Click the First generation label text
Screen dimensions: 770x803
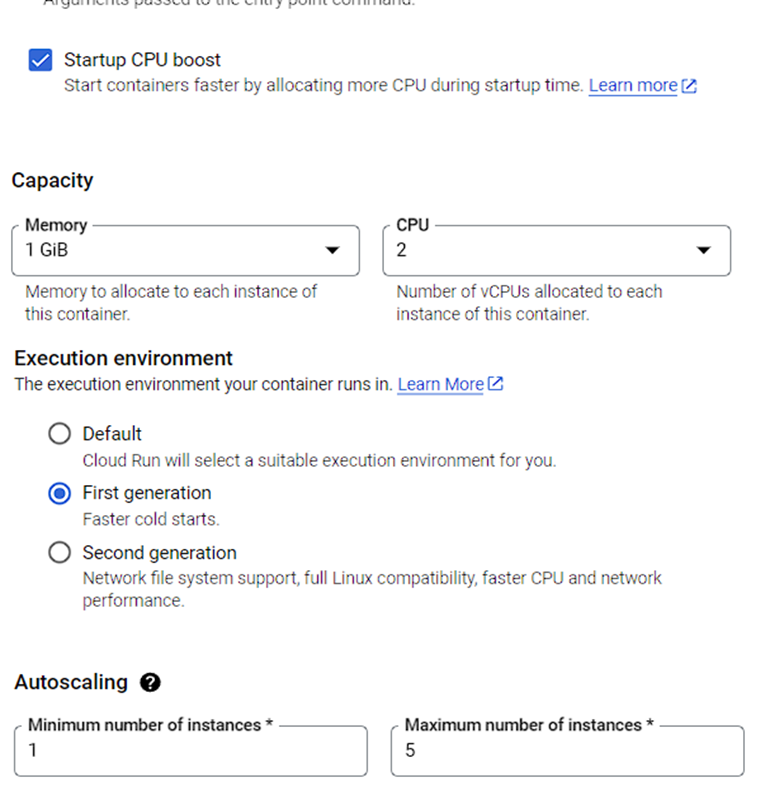pos(147,493)
